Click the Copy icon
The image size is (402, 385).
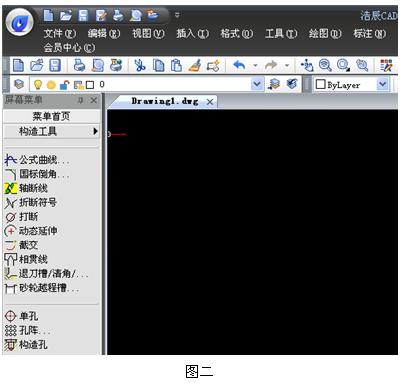pos(158,65)
